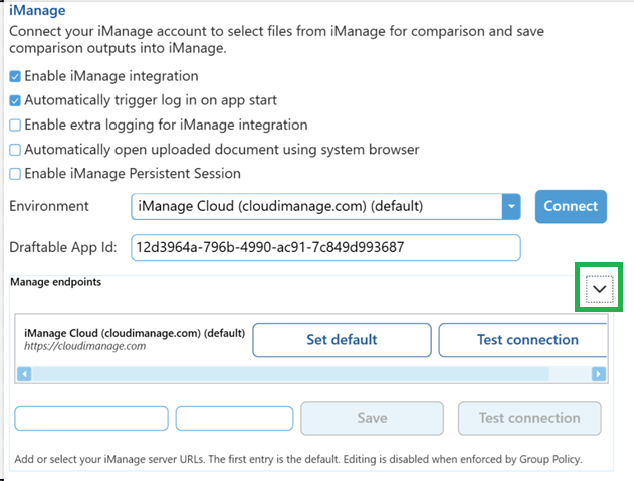Click the selected iManage Cloud environment value

coord(281,207)
